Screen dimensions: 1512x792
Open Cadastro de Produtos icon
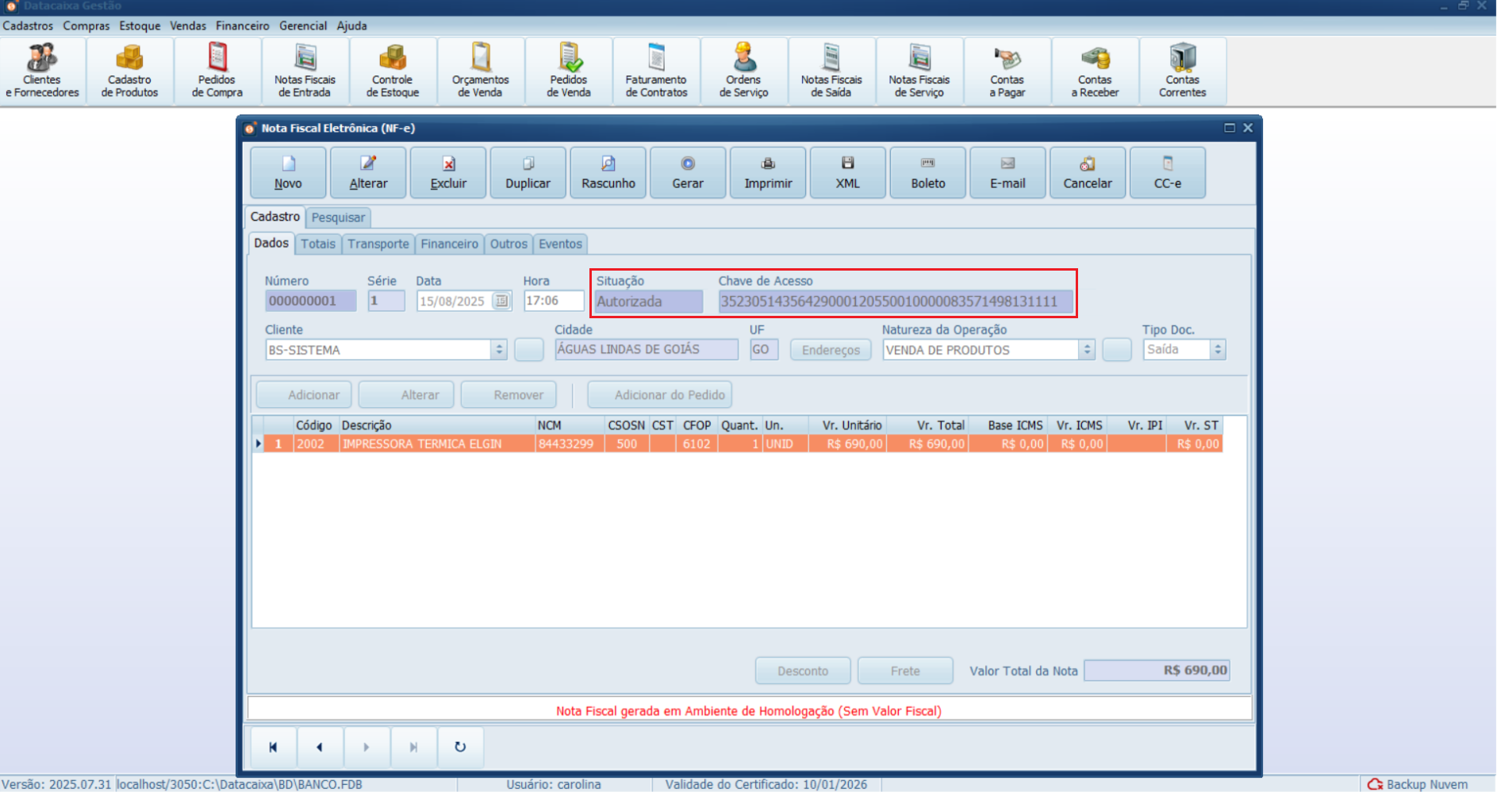pos(129,71)
